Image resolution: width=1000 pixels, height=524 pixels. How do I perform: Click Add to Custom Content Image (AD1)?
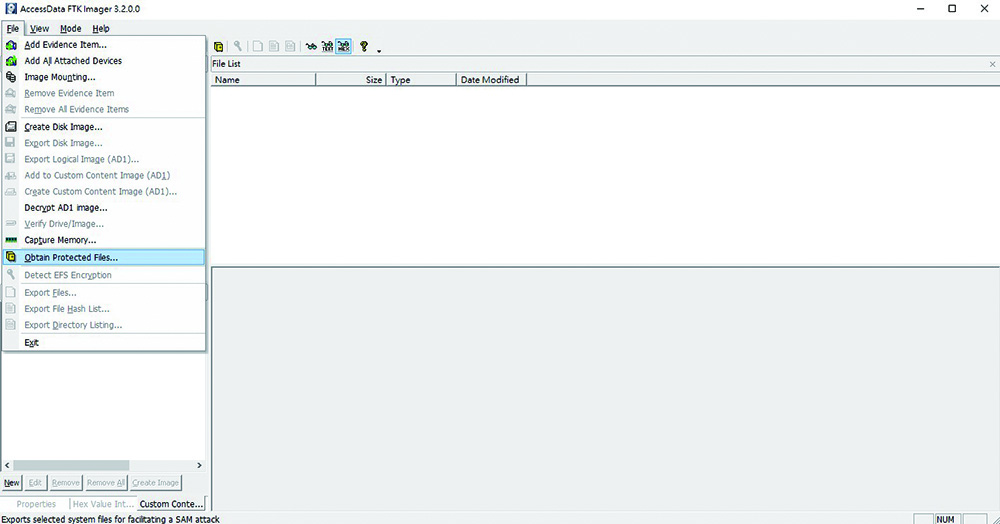(104, 175)
